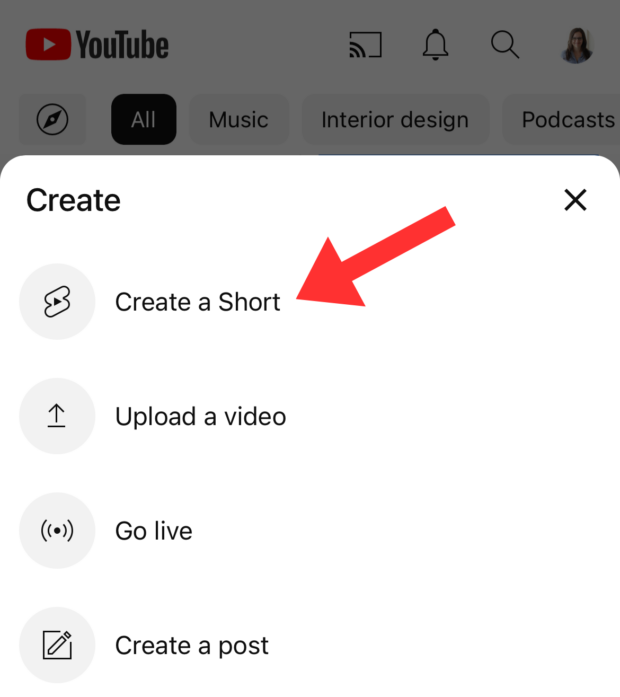The image size is (620, 697).
Task: Tap the Create panel heading
Action: click(x=73, y=200)
